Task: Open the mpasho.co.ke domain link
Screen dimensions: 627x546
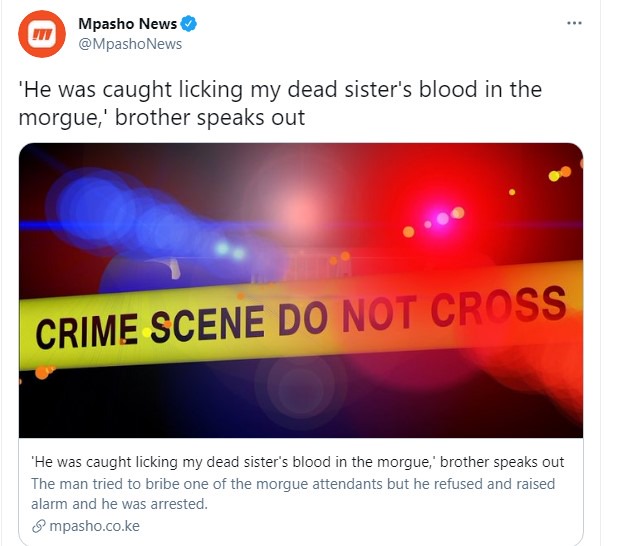Action: [94, 526]
